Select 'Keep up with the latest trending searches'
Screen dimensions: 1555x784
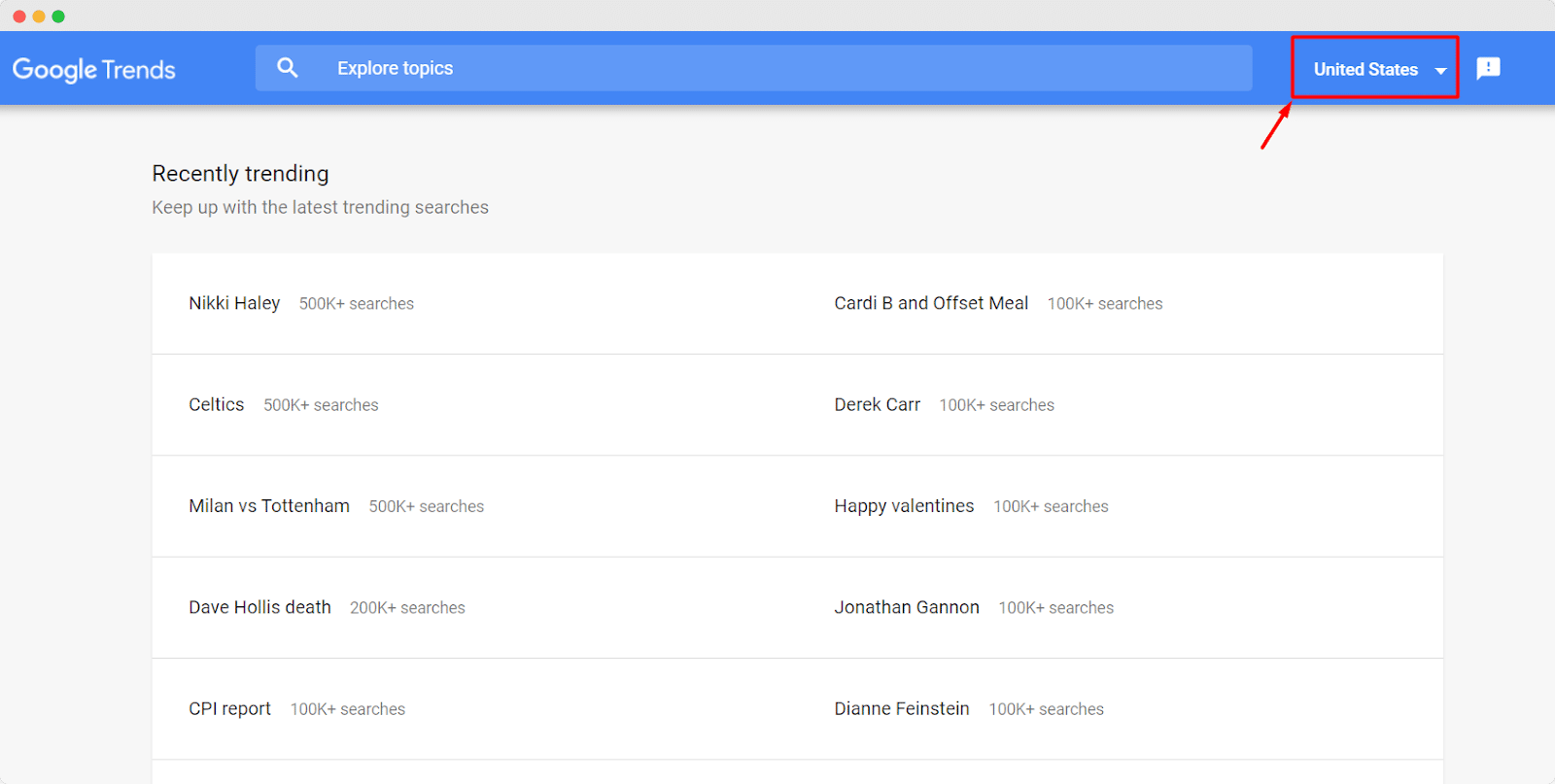(x=320, y=207)
